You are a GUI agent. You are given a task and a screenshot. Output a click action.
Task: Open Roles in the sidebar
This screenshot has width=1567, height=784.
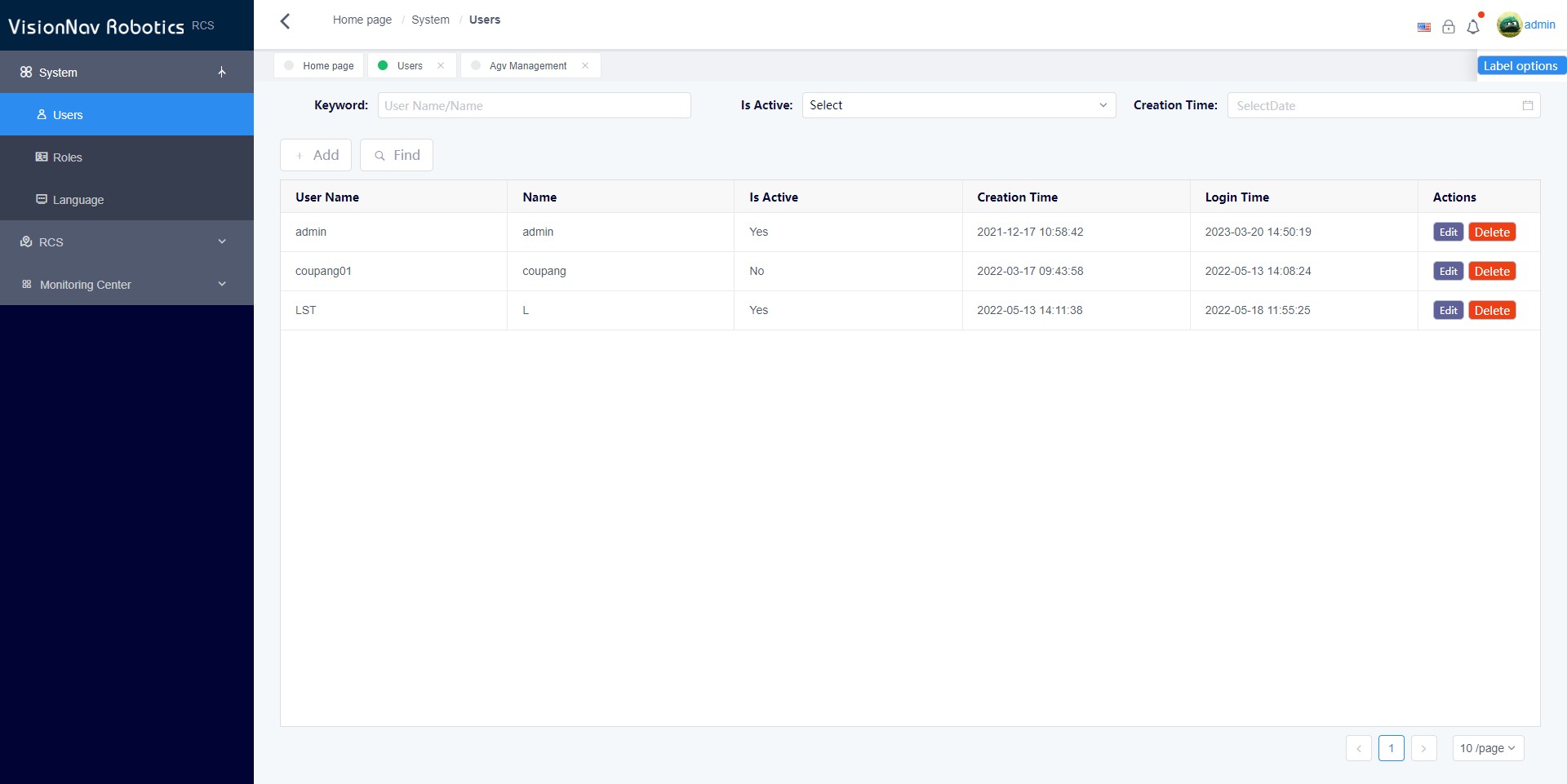coord(67,157)
